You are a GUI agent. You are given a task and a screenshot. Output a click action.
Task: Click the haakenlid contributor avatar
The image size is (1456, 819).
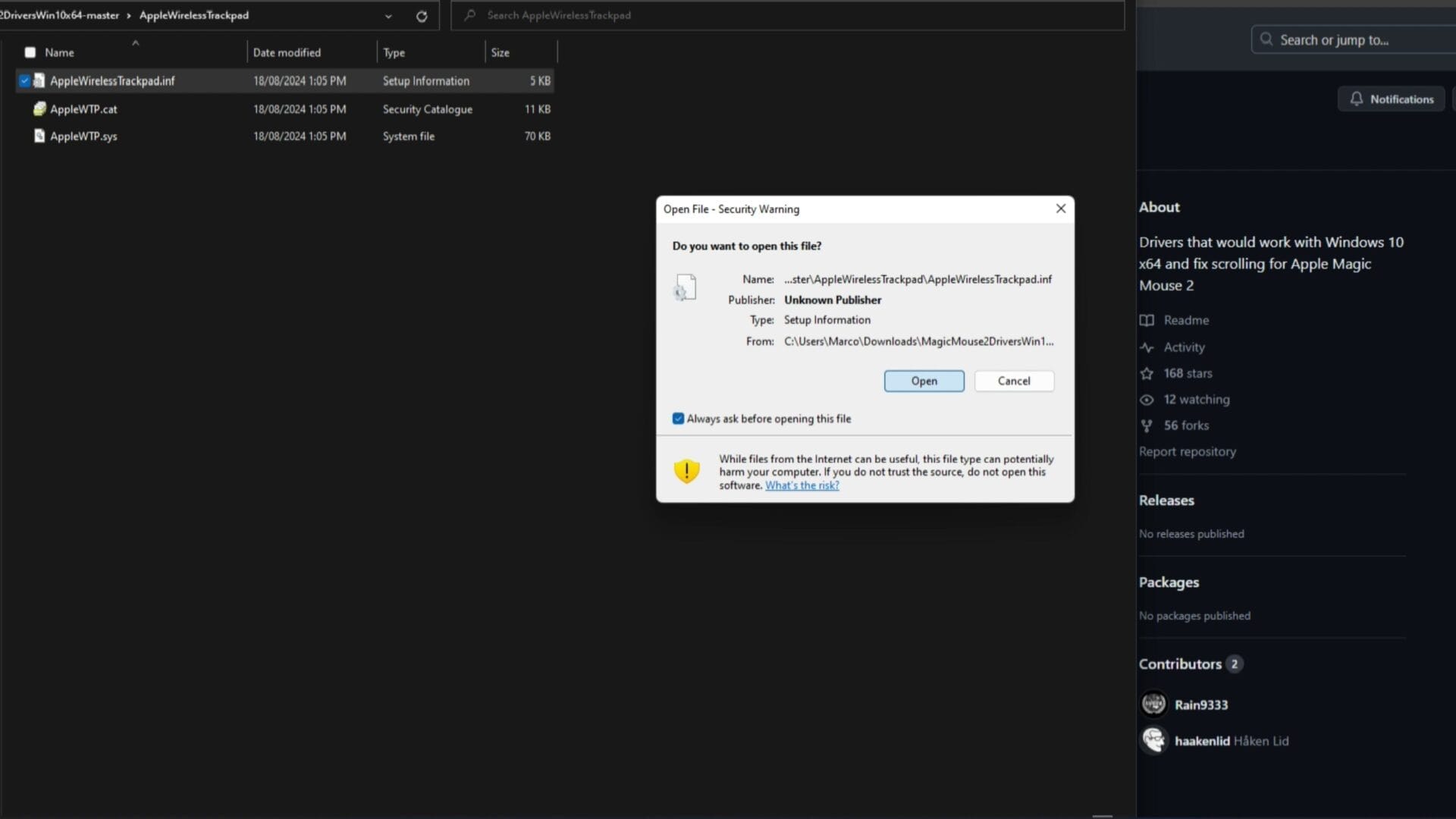coord(1153,741)
